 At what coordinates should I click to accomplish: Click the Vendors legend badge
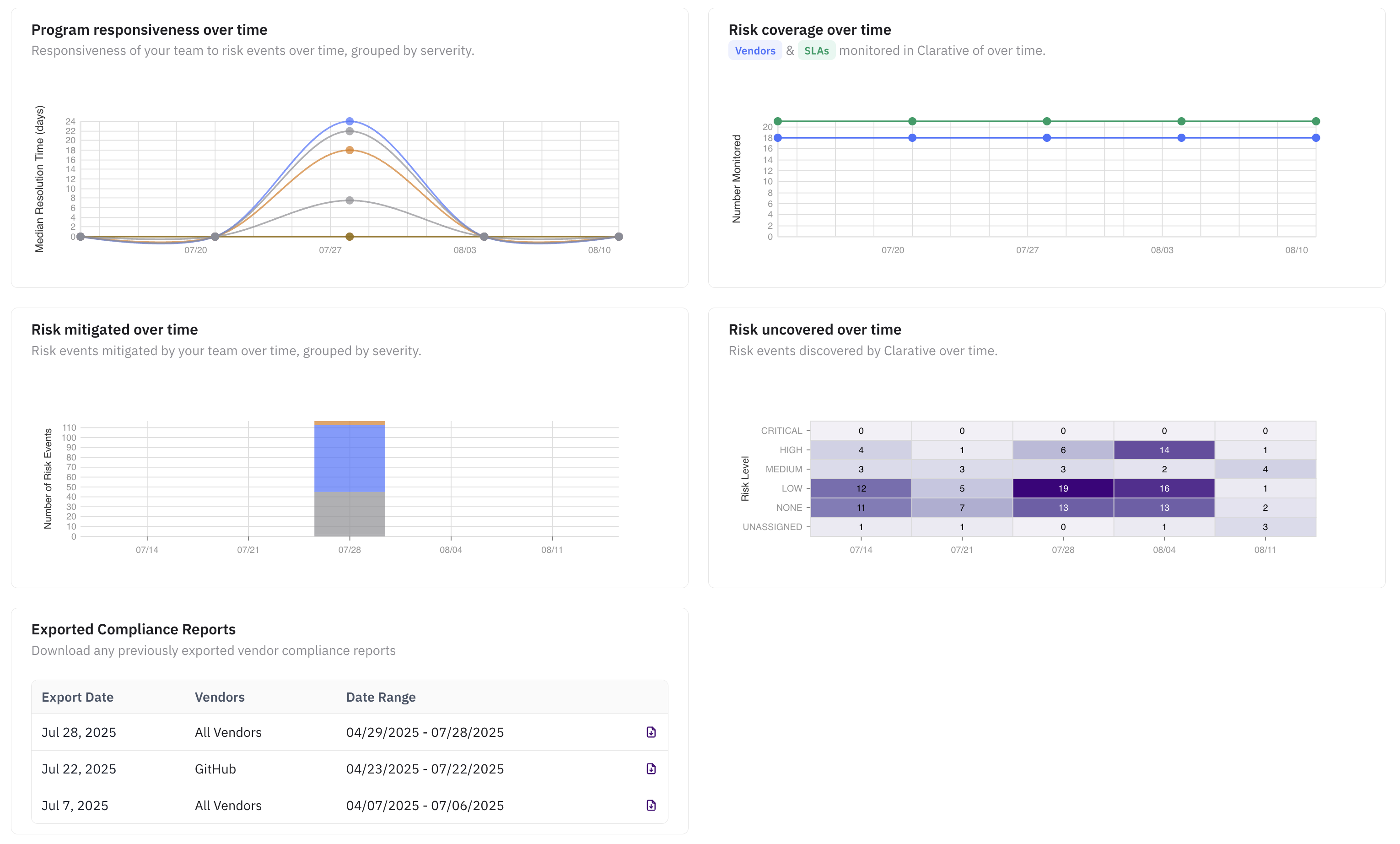coord(755,51)
